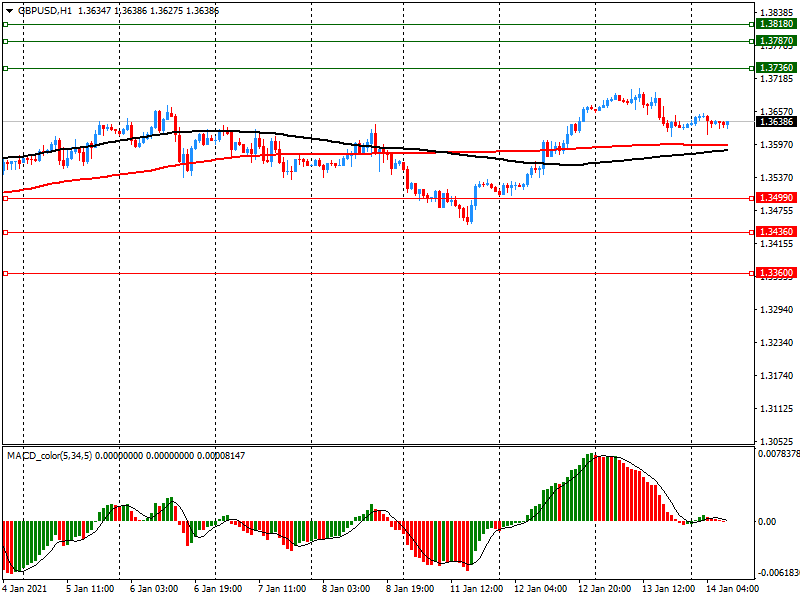Click the dark red 1.33600 price tag
The image size is (800, 600).
(x=776, y=273)
